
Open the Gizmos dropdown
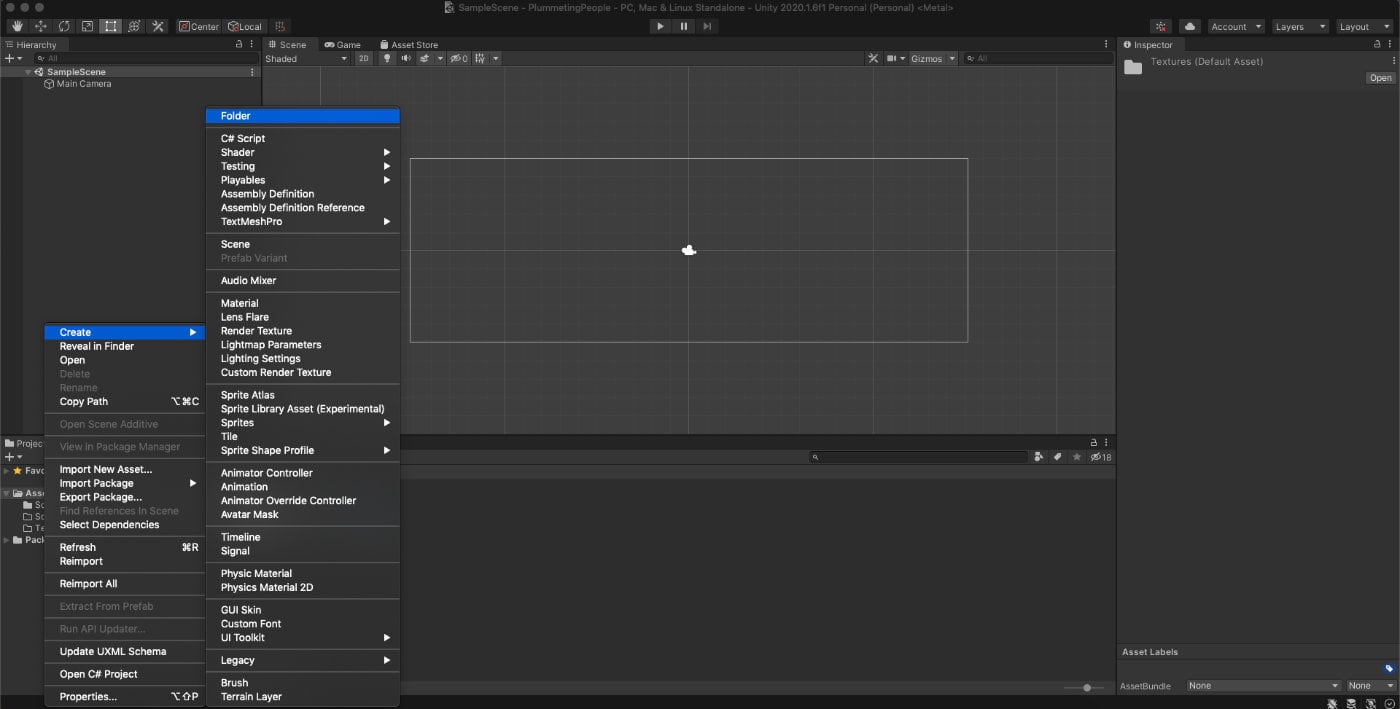[930, 58]
